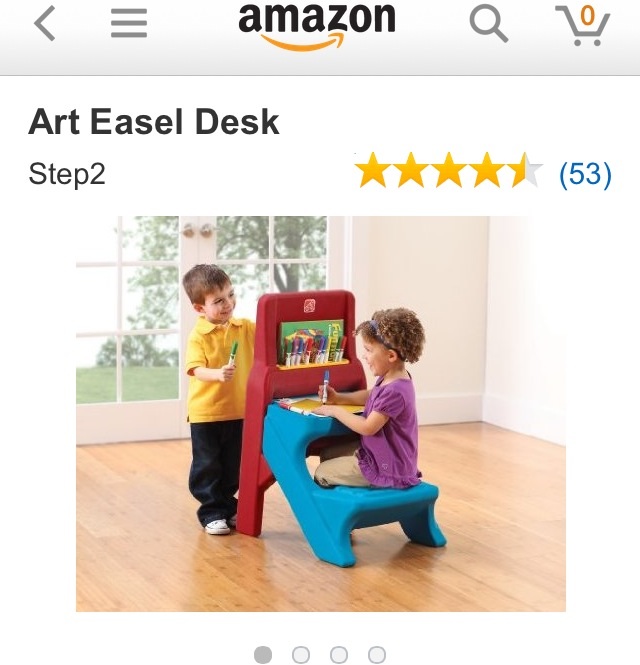Open the shopping cart icon
640x665 pixels.
coord(583,25)
